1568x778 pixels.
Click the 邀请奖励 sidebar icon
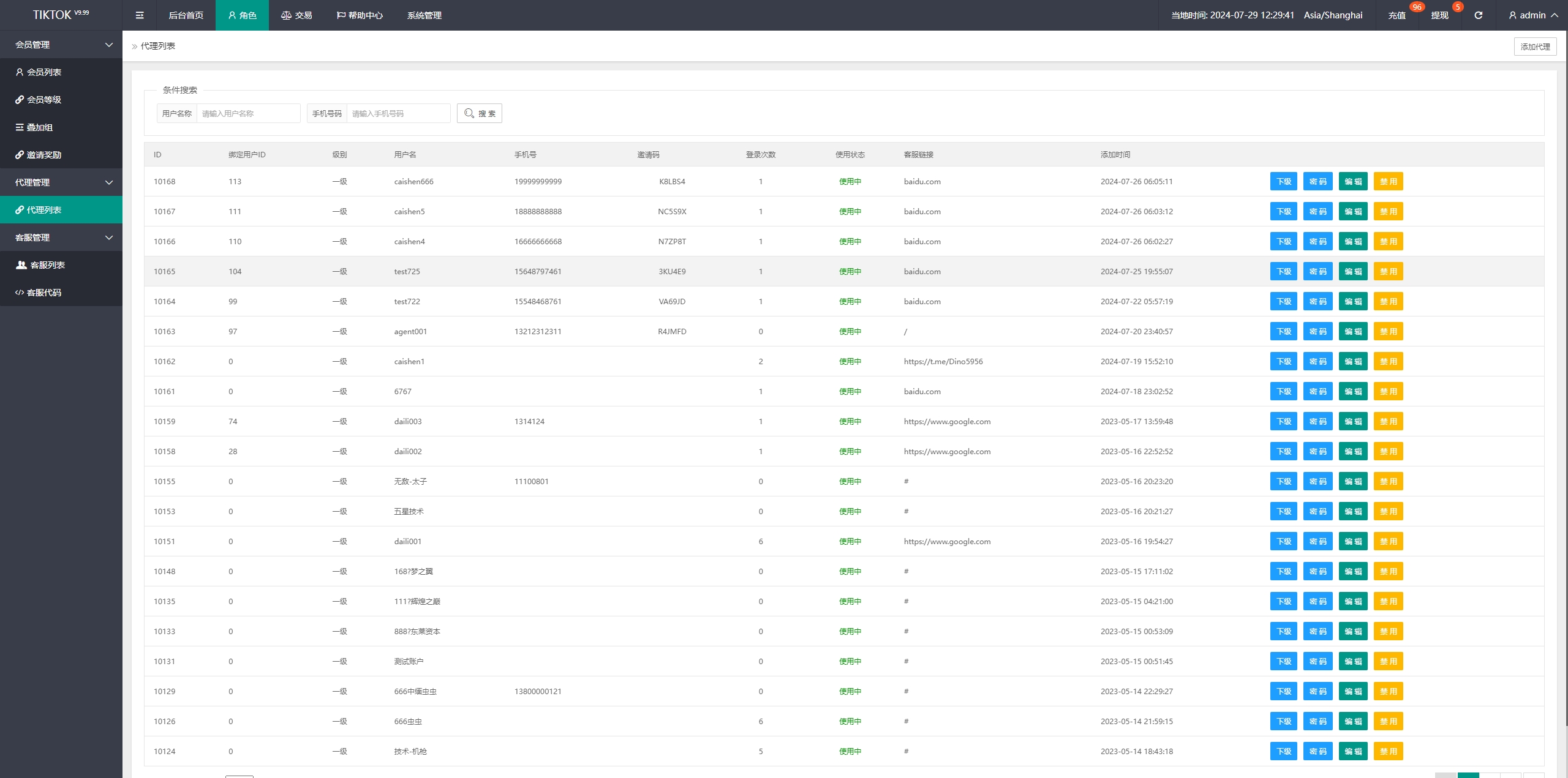click(20, 155)
